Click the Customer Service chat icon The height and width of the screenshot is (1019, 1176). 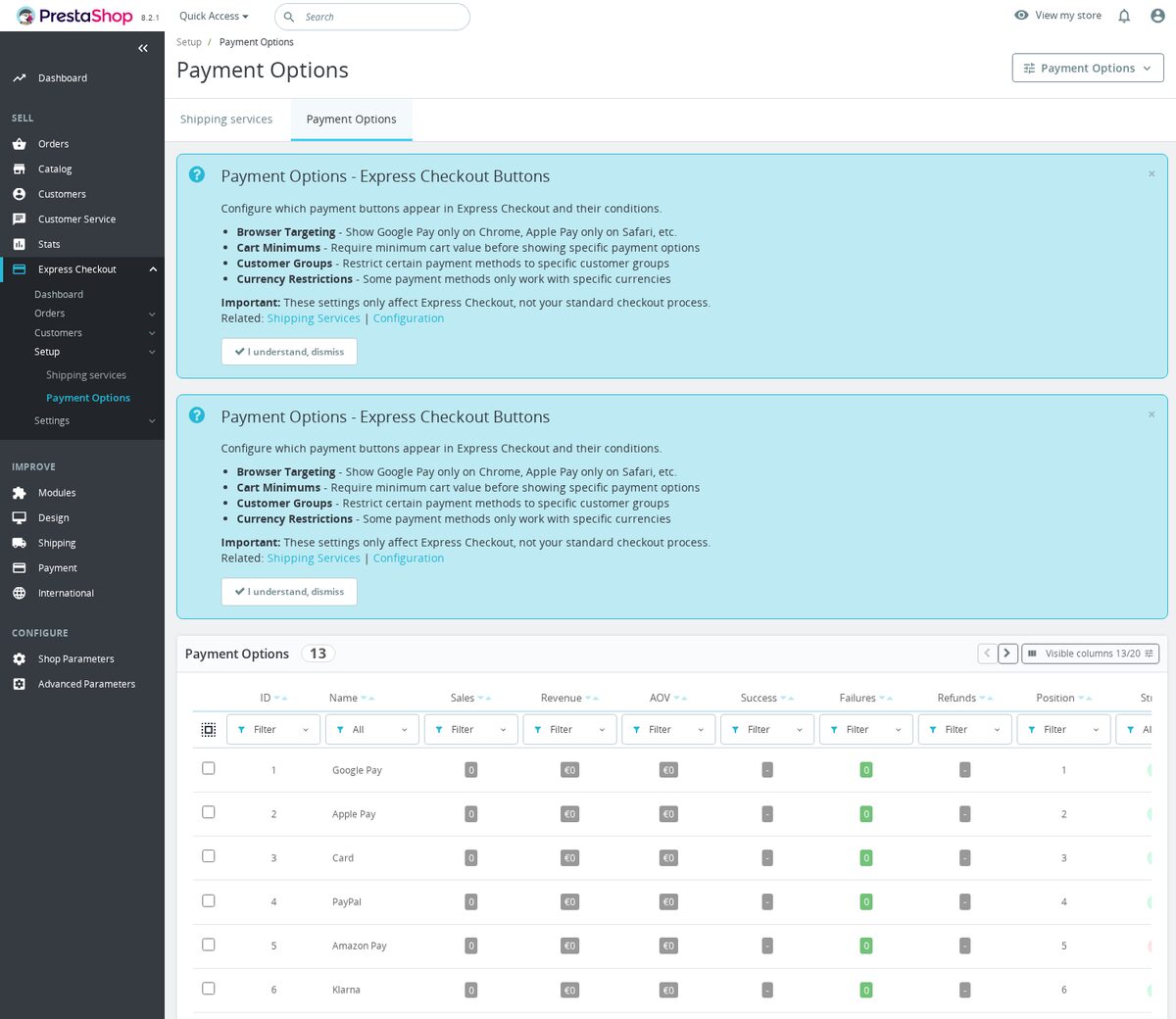click(19, 219)
